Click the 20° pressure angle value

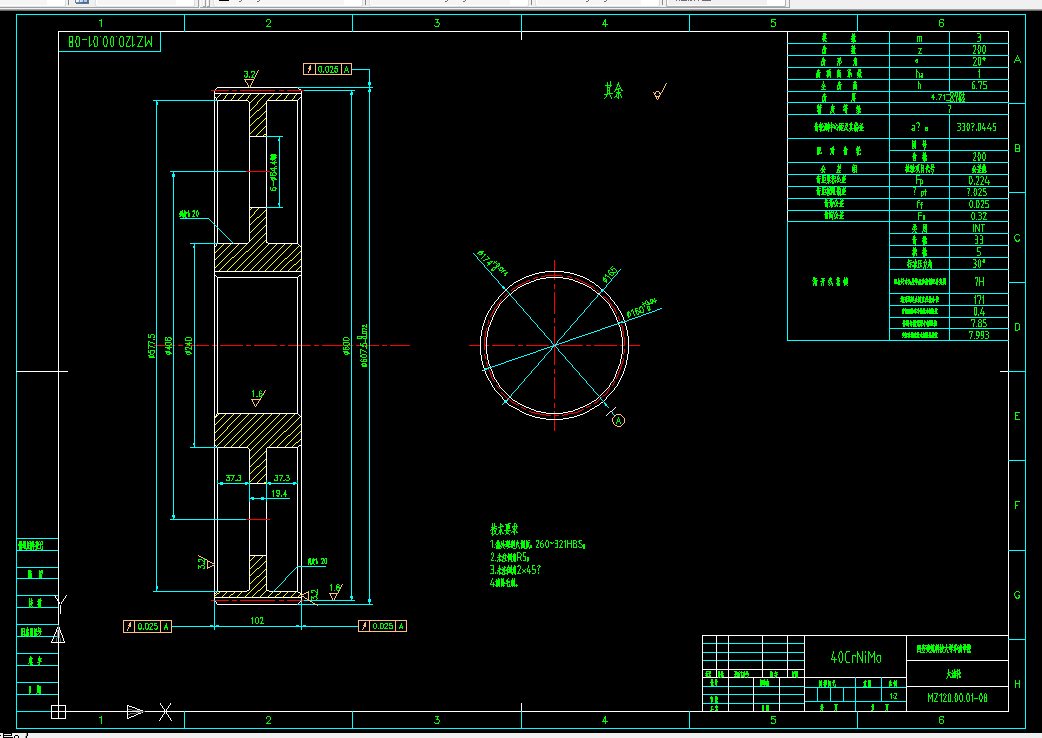click(979, 62)
